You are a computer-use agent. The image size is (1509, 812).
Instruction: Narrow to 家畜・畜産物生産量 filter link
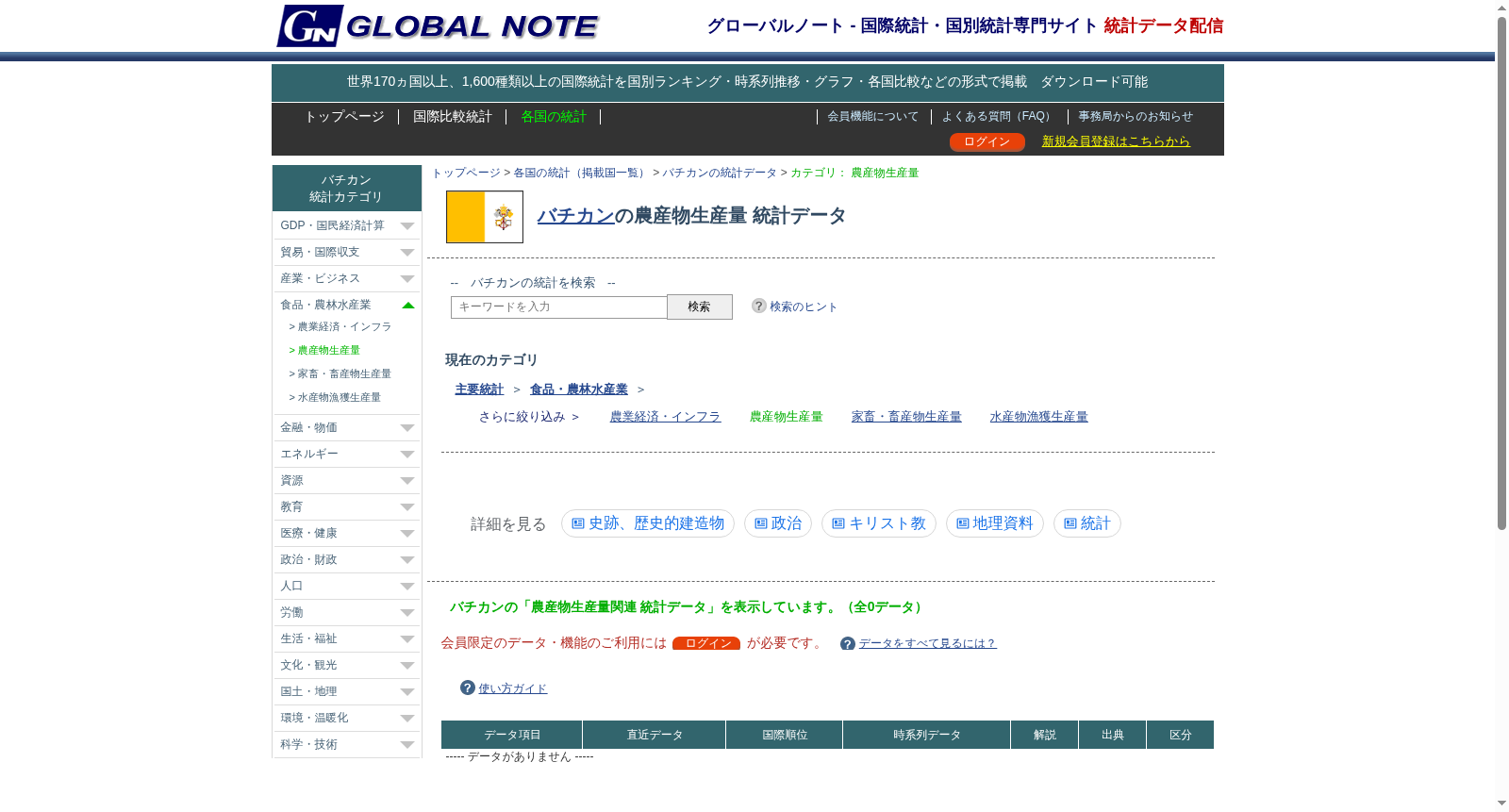click(x=906, y=417)
